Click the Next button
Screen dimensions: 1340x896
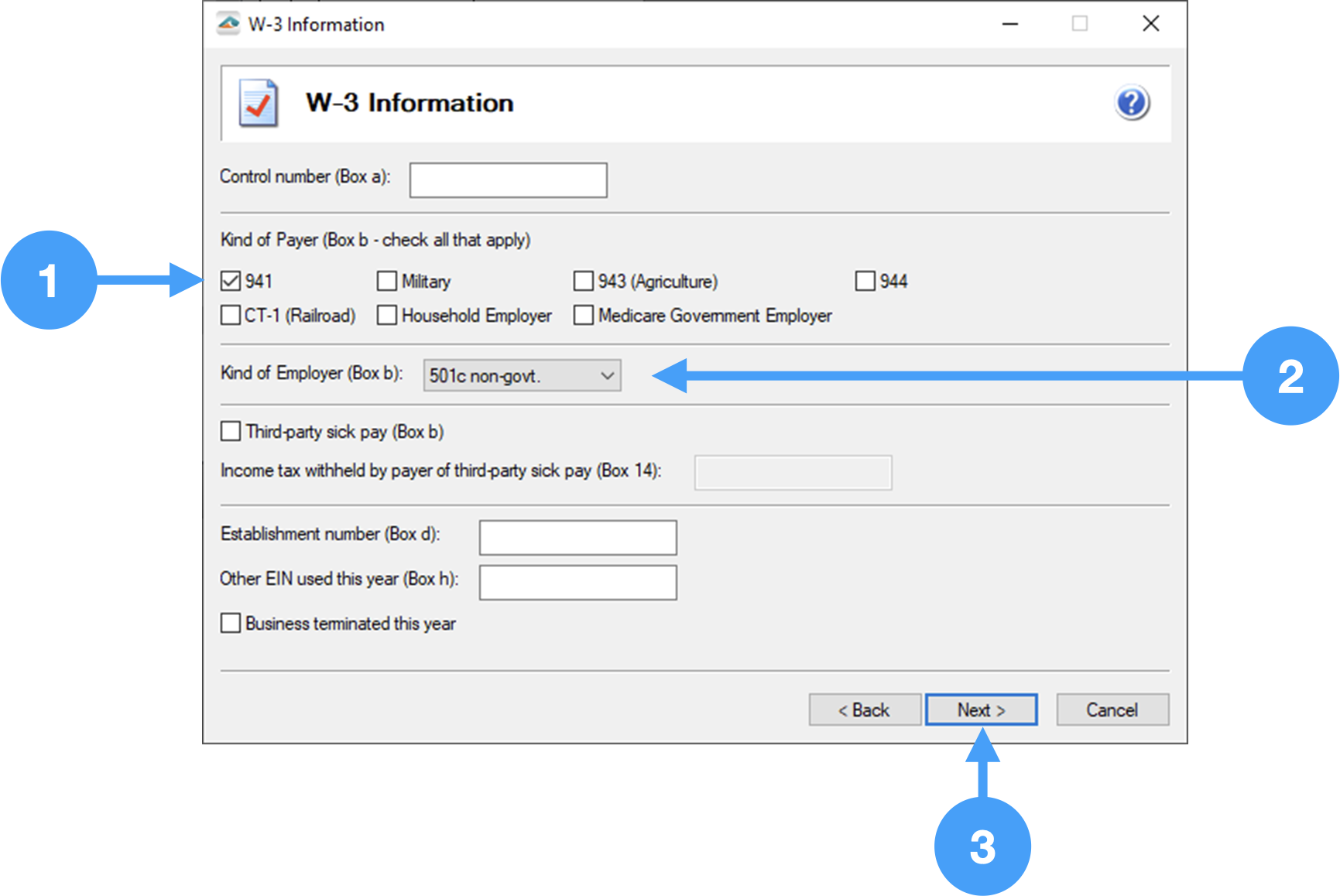click(x=981, y=710)
